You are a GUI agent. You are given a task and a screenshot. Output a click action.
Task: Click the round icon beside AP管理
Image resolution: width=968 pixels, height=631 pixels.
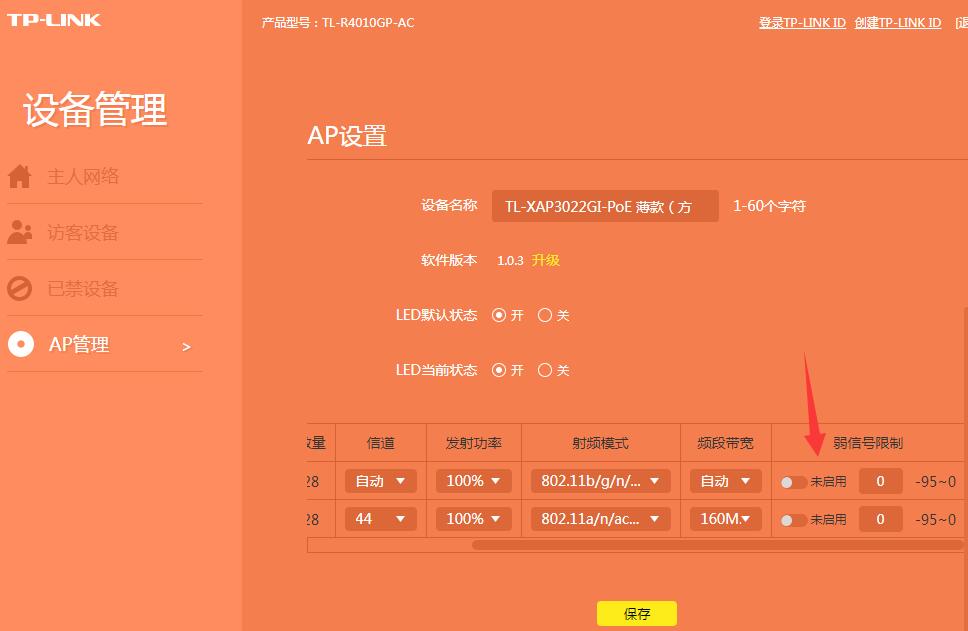(21, 344)
